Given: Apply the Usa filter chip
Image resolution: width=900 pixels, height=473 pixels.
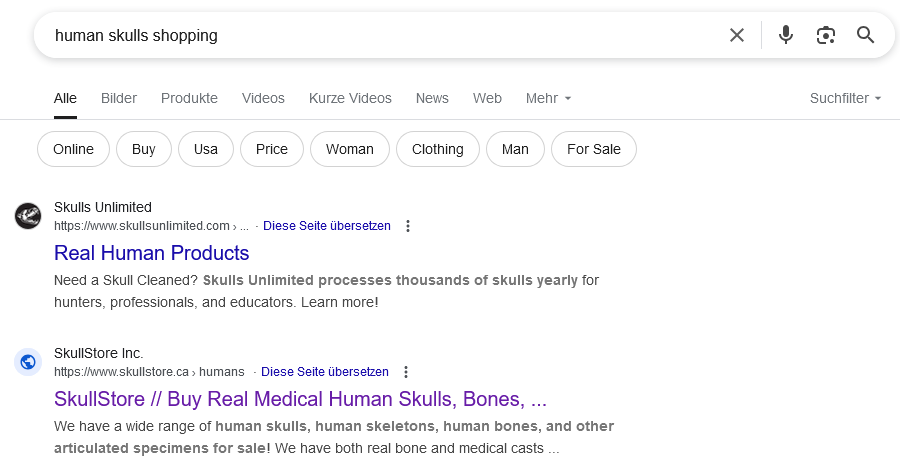Looking at the screenshot, I should [205, 149].
